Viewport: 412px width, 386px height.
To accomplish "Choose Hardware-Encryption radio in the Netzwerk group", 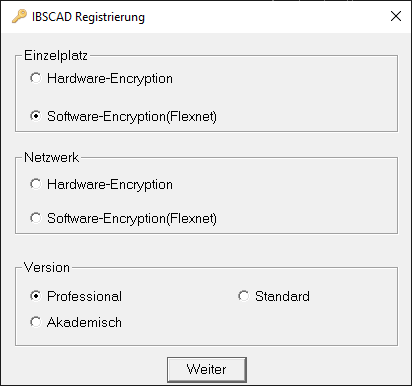I will tap(36, 184).
